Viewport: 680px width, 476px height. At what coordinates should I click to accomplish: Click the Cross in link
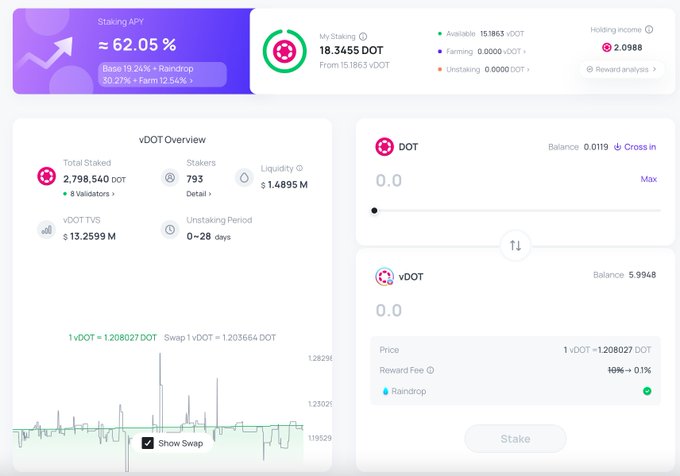(635, 147)
